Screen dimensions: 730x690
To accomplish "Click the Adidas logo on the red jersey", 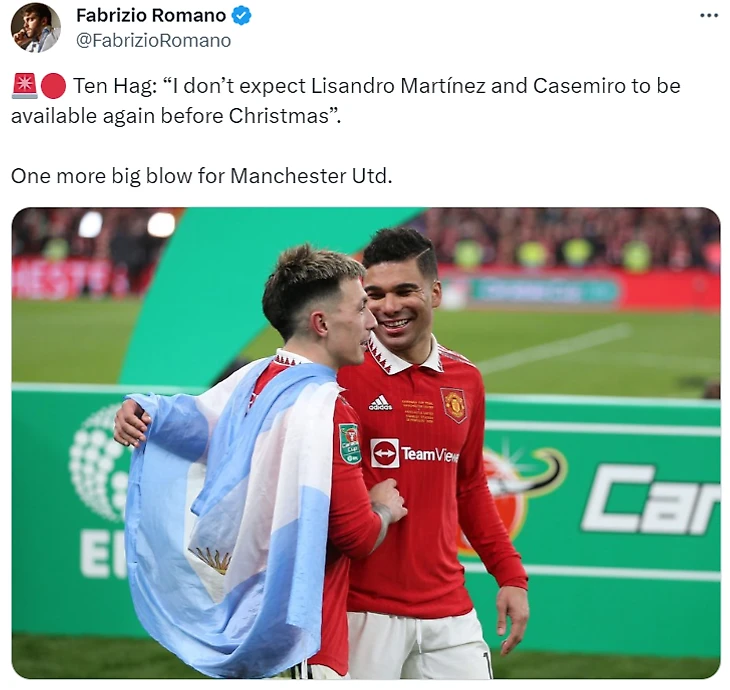I will tap(380, 403).
